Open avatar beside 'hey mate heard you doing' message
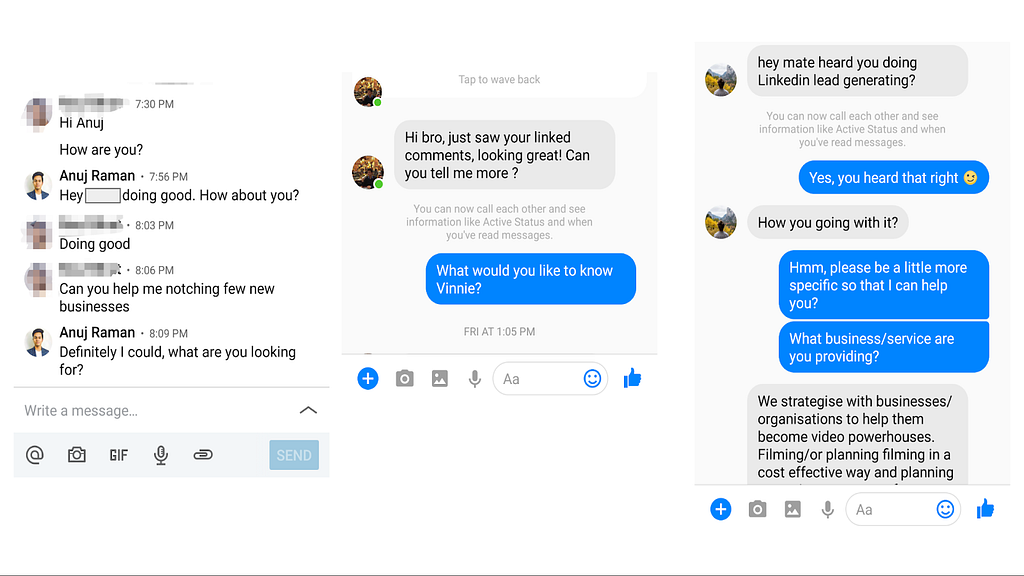The height and width of the screenshot is (576, 1024). pos(721,80)
